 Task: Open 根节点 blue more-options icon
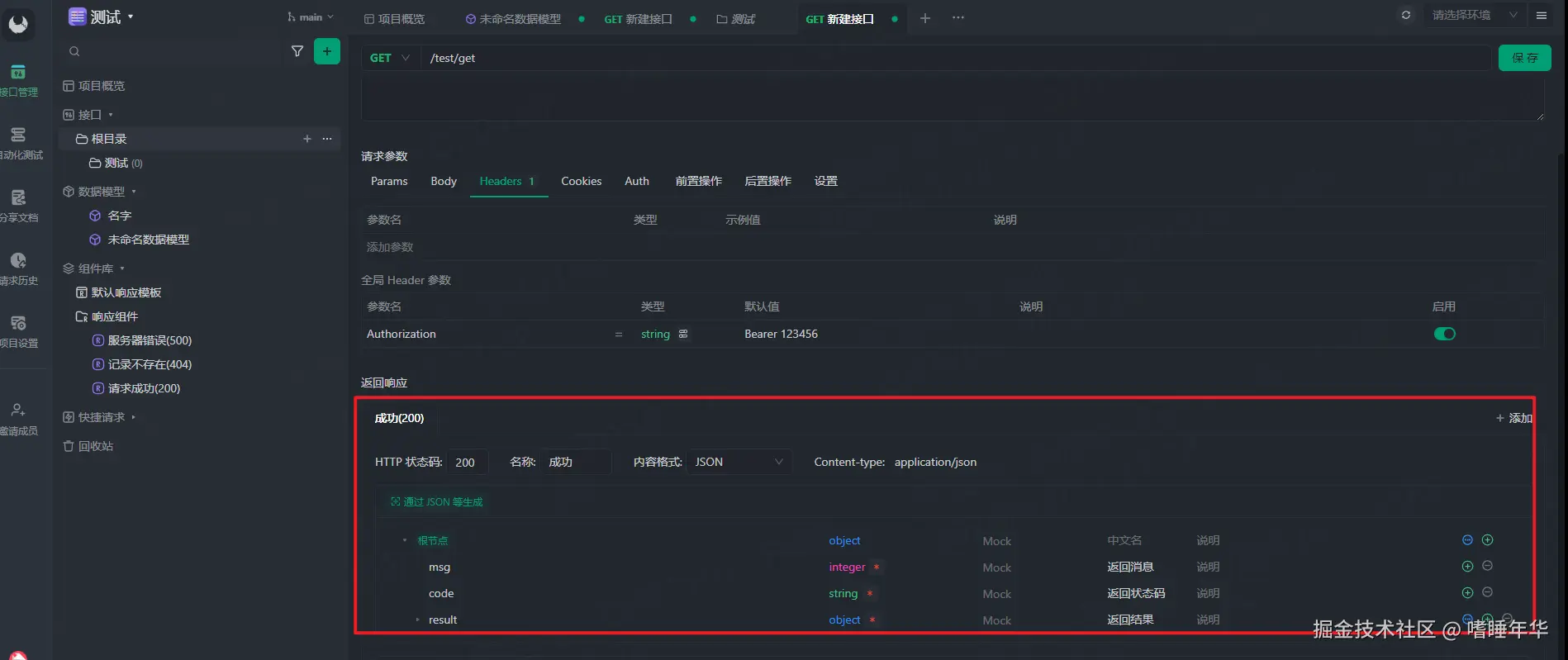[x=1467, y=539]
